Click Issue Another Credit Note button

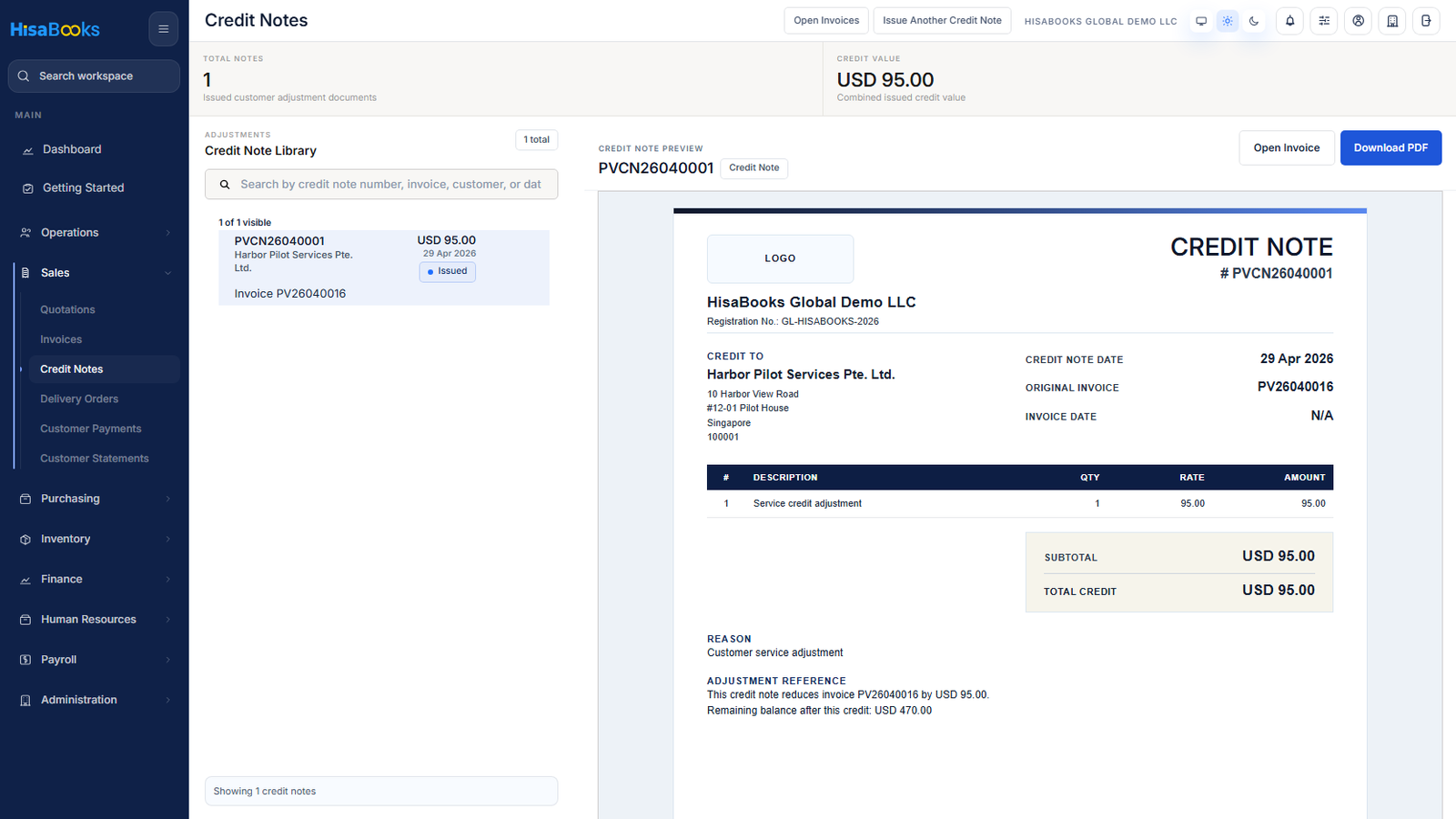942,21
